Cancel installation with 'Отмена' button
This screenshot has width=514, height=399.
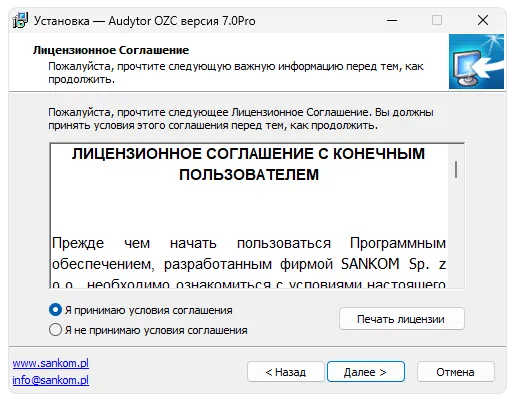(x=456, y=372)
